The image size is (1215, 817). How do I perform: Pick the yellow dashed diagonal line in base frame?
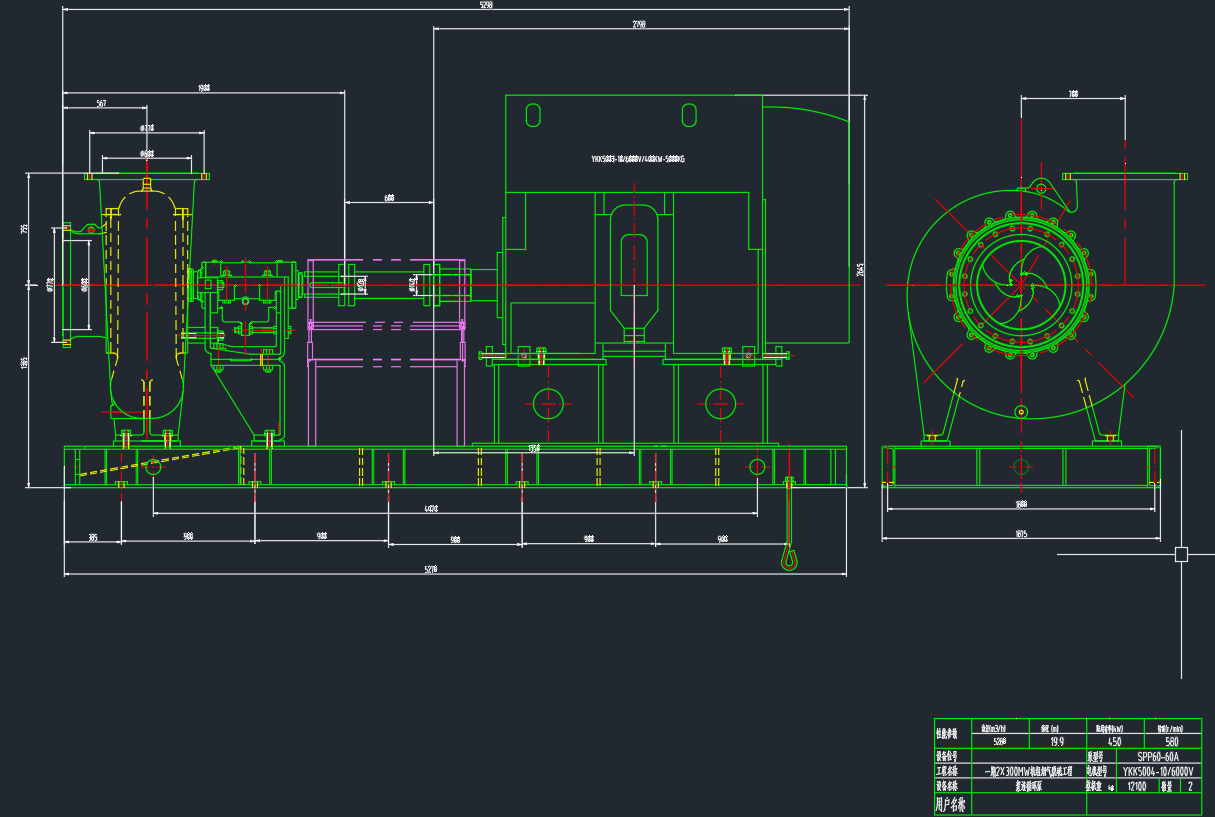click(x=160, y=461)
